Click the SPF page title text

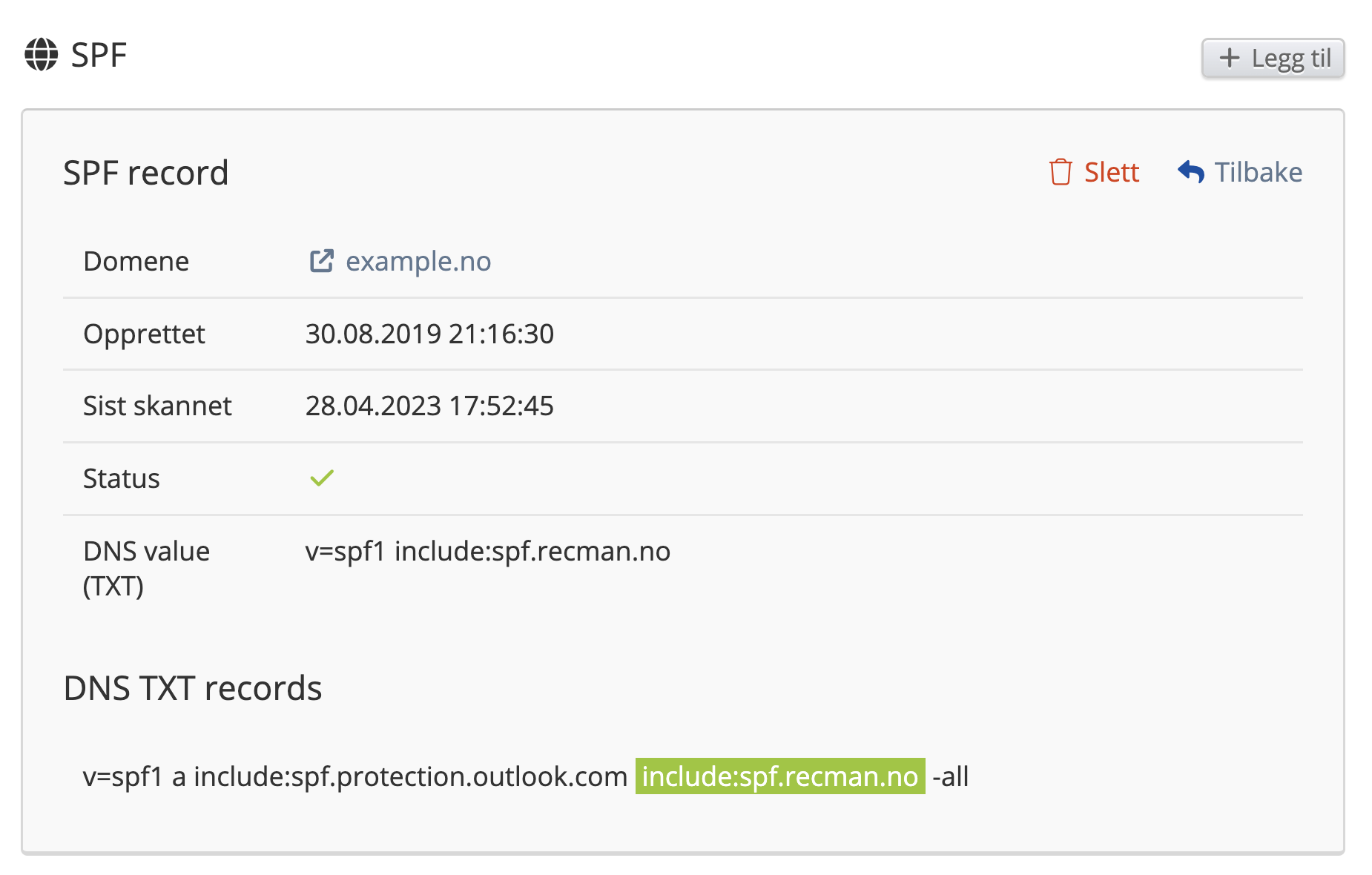point(99,55)
